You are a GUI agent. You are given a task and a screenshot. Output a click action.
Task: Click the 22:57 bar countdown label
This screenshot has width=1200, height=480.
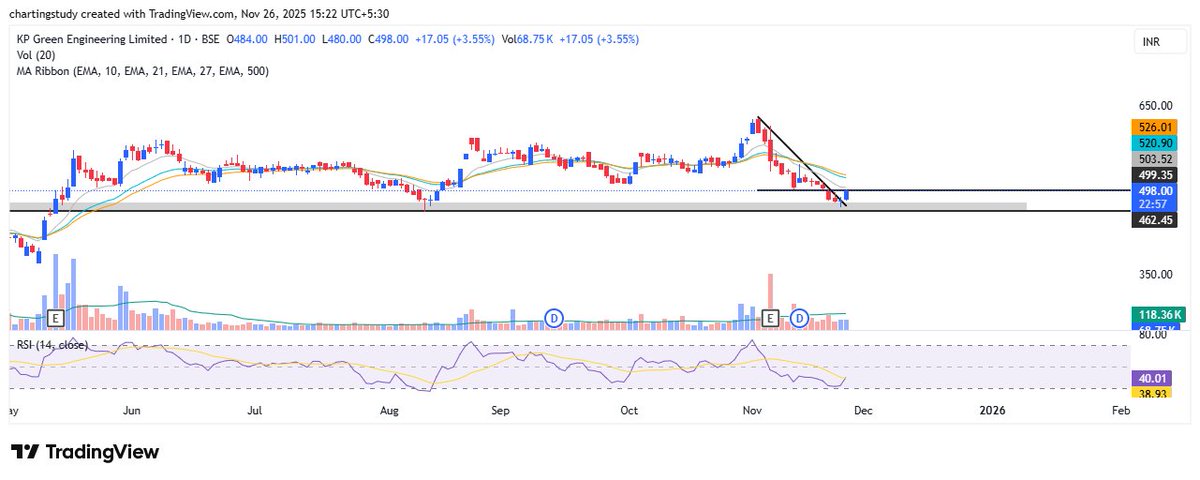[x=1152, y=204]
